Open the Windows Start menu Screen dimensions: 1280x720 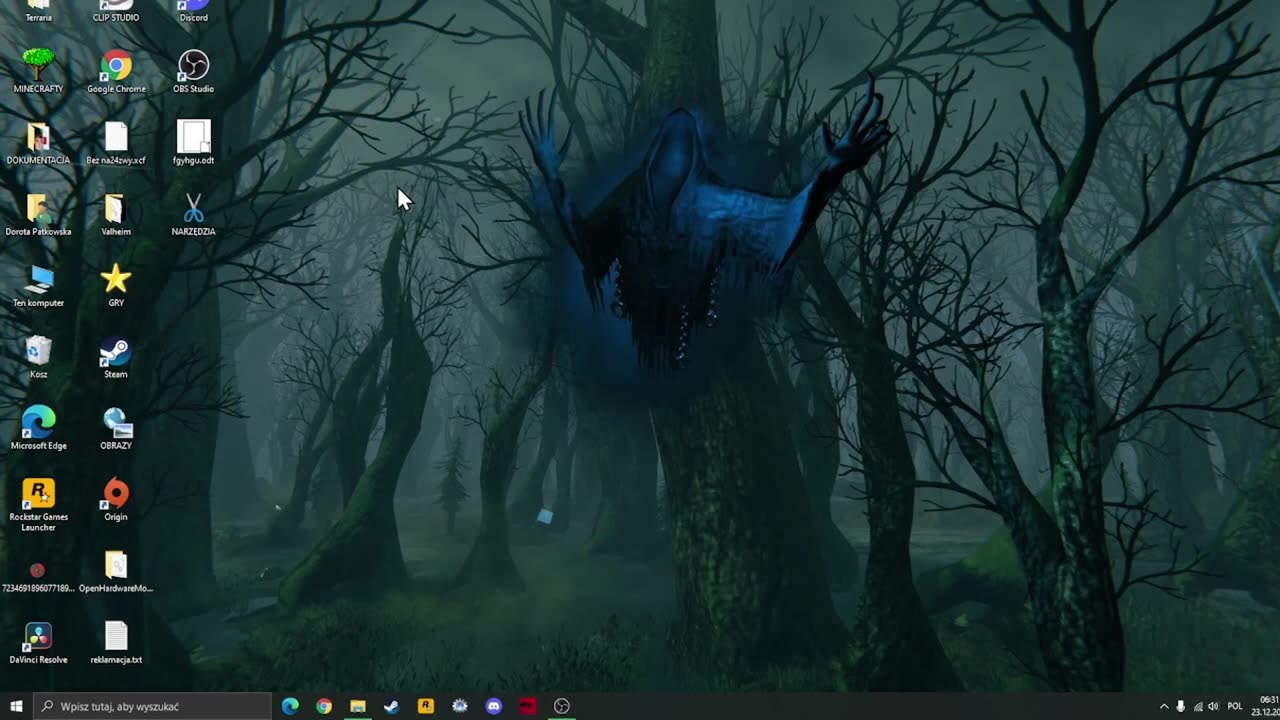pyautogui.click(x=16, y=706)
